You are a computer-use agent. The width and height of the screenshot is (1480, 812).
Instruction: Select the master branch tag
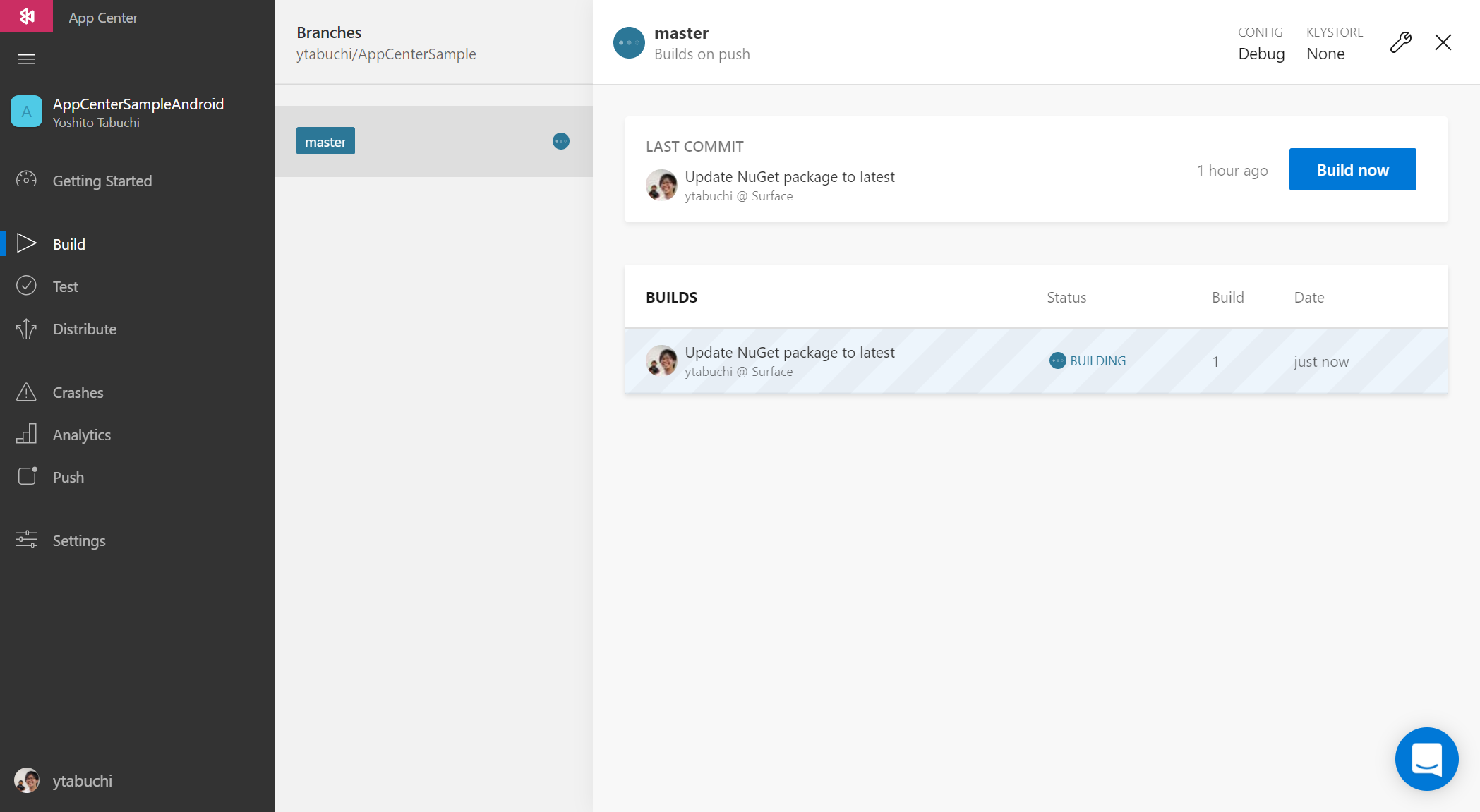325,141
